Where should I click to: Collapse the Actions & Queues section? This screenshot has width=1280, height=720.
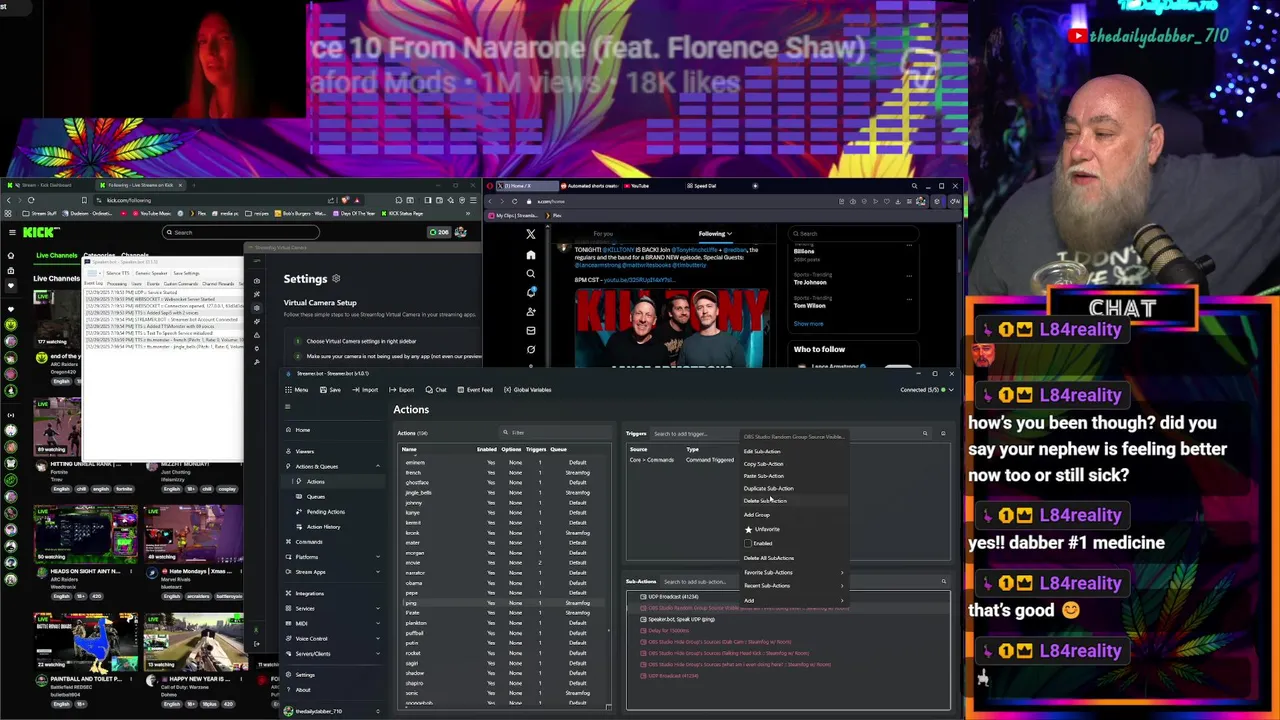333,466
